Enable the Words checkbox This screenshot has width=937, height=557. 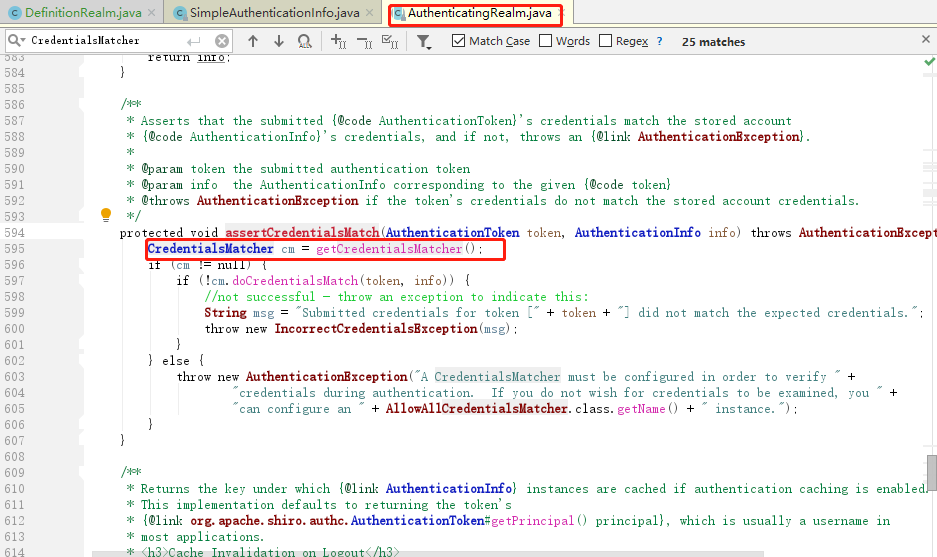(545, 41)
